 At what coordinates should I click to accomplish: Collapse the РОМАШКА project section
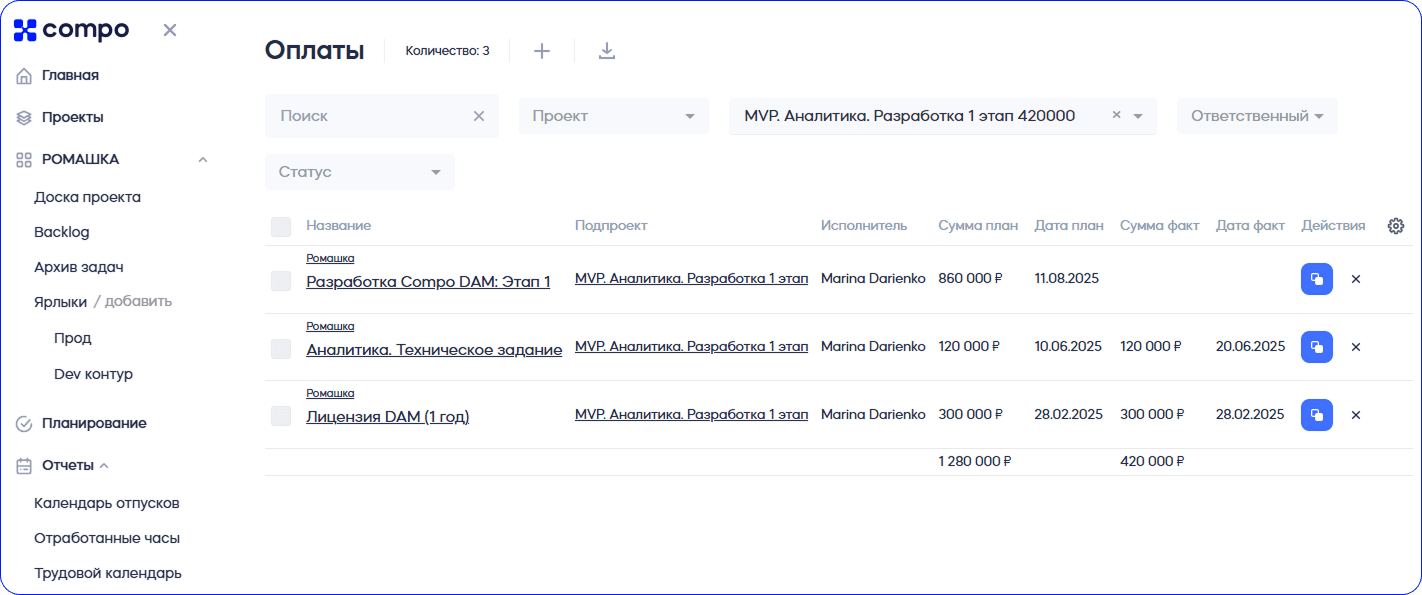point(203,159)
